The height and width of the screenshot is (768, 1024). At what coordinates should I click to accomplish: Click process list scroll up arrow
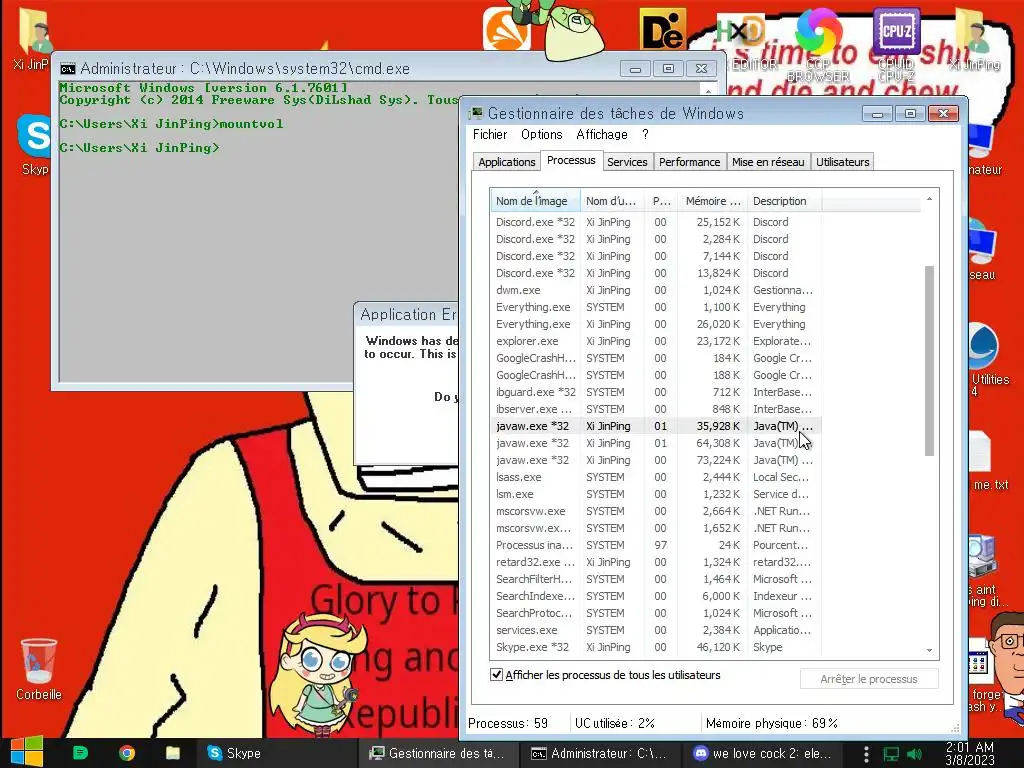coord(929,199)
